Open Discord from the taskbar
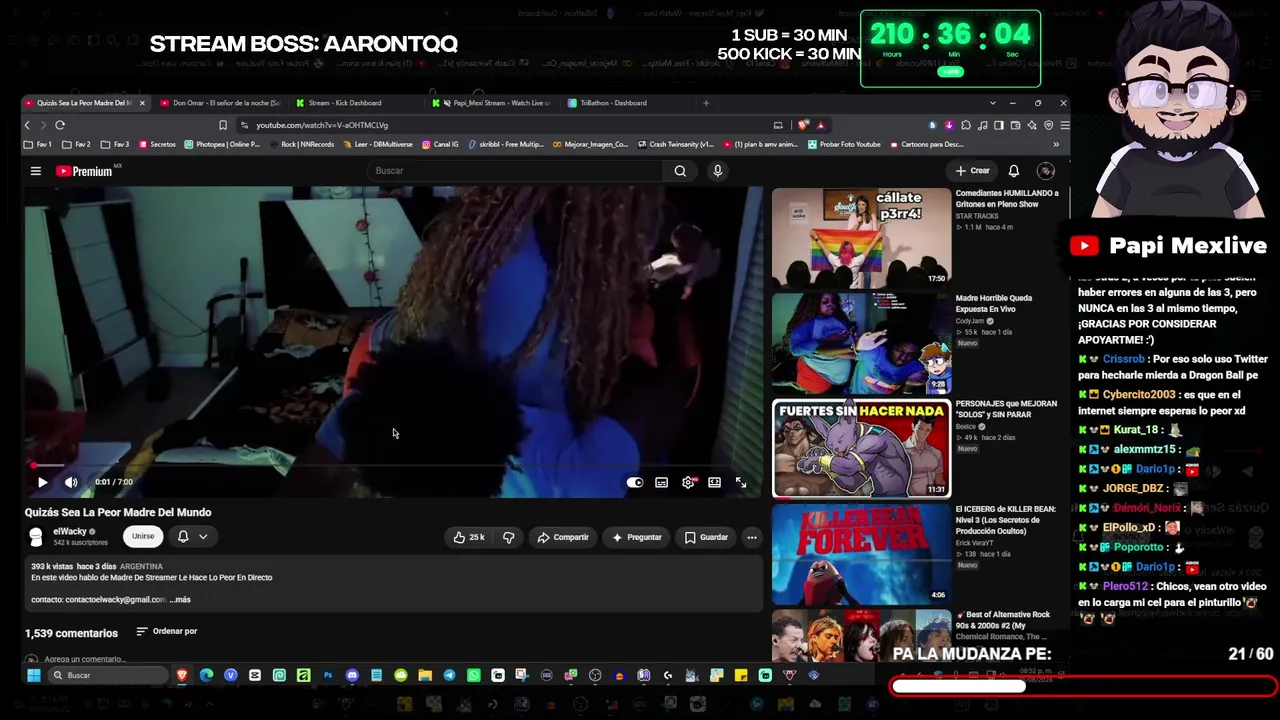The width and height of the screenshot is (1280, 720). [x=352, y=675]
